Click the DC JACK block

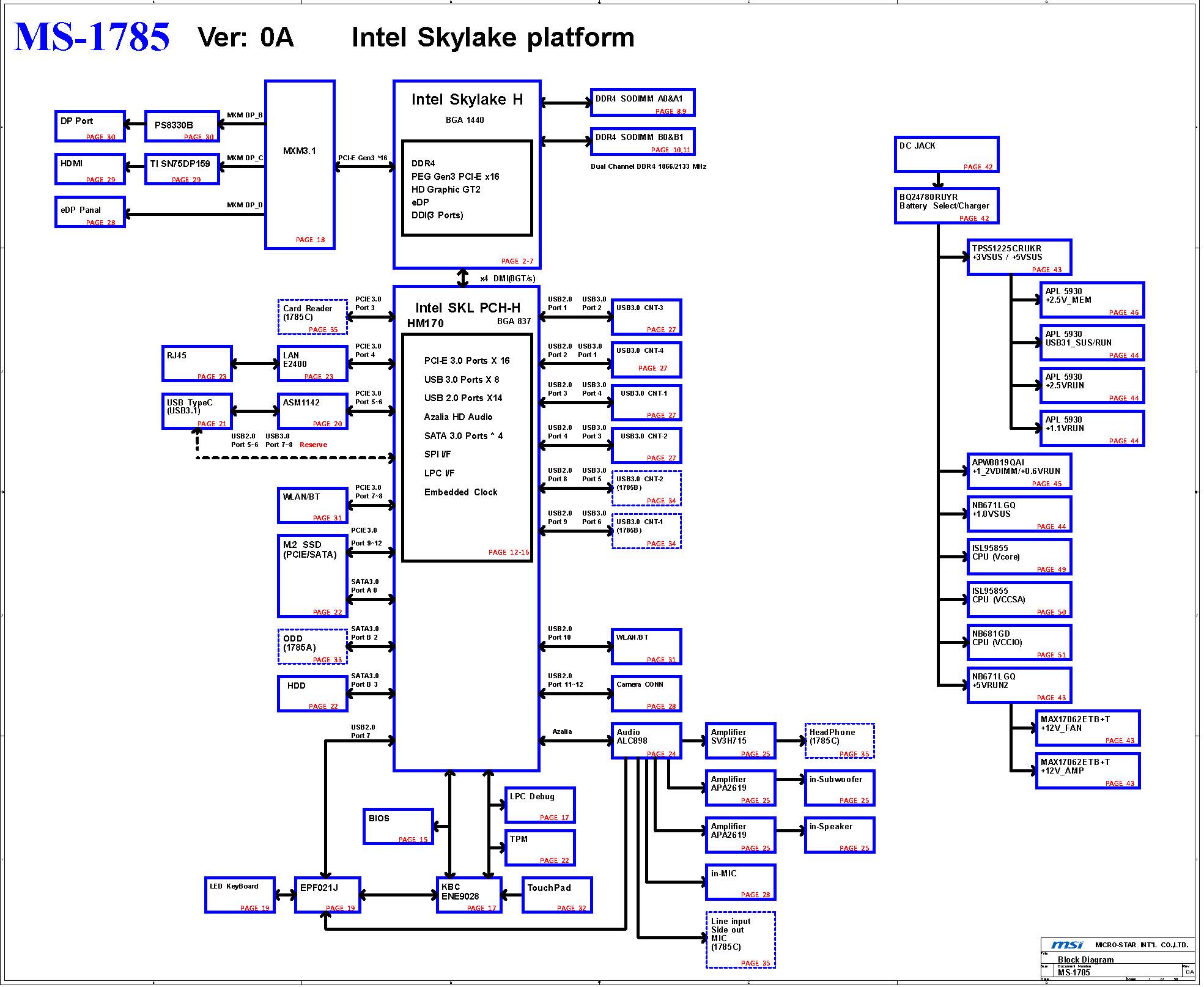947,155
